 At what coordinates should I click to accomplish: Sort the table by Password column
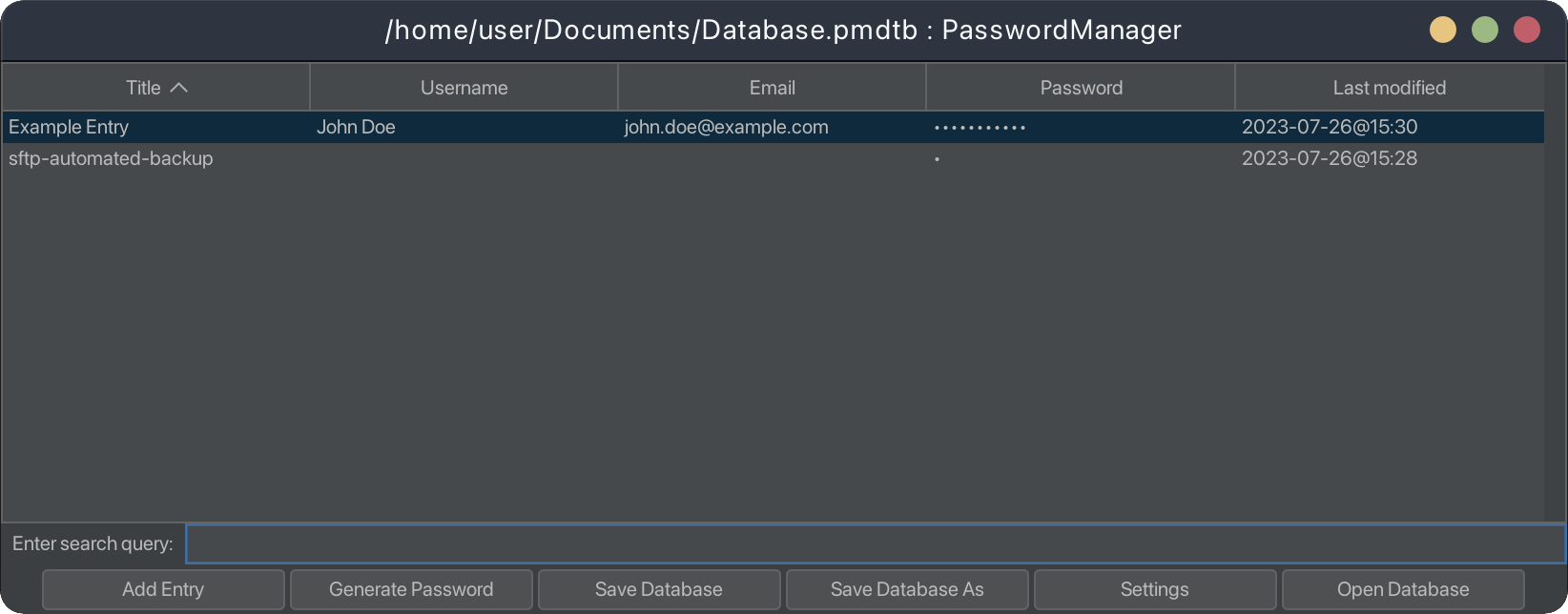point(1081,88)
